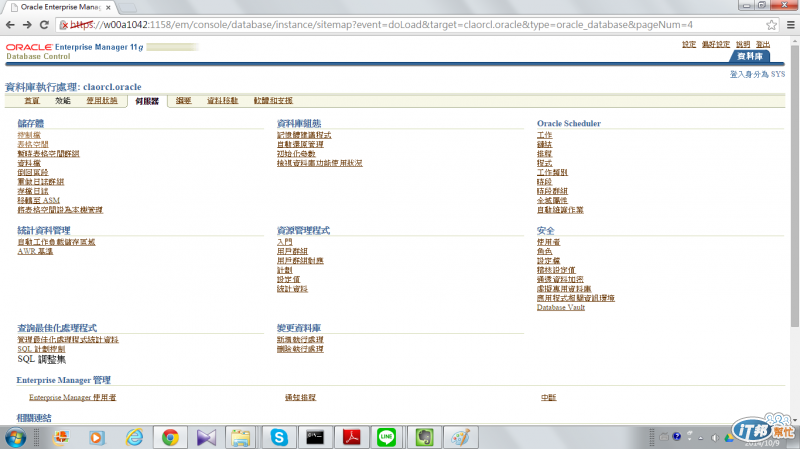
Task: Open the 倒回區段 (Rollback Segments) link
Action: pos(33,172)
